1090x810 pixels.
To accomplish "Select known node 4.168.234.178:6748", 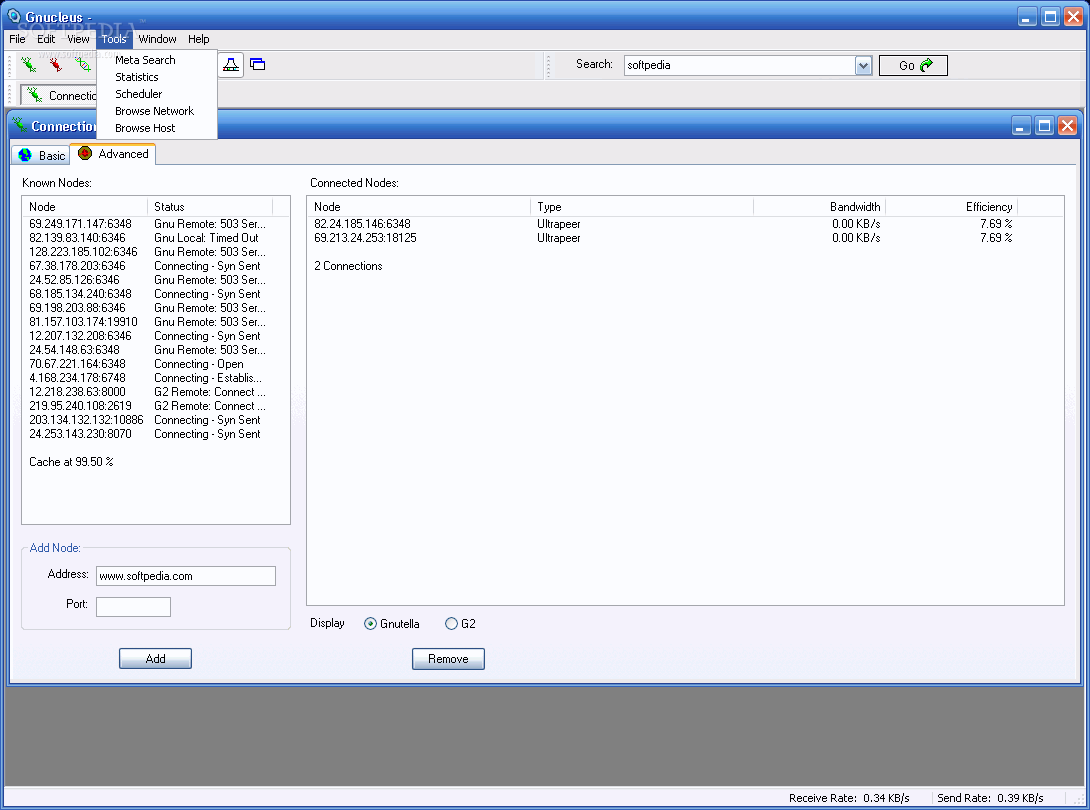I will click(77, 378).
